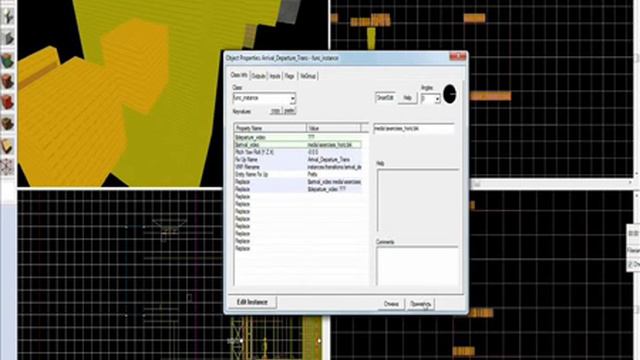Viewport: 640px width, 360px height.
Task: Select the $arrival_video property row
Action: coord(298,145)
